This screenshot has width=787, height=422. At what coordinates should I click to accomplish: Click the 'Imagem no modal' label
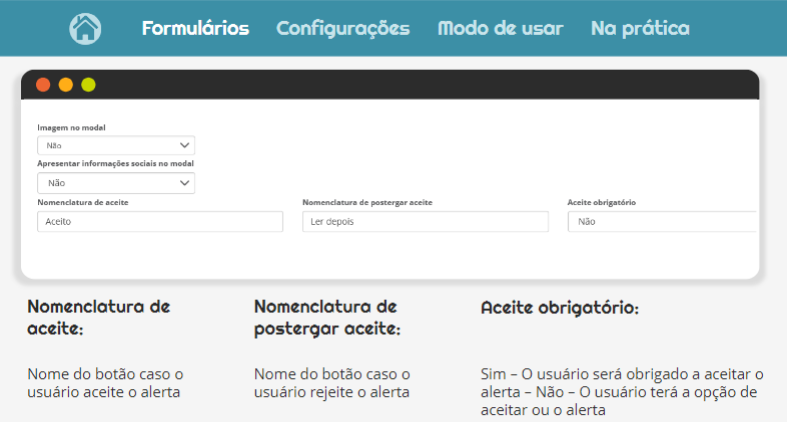point(71,127)
